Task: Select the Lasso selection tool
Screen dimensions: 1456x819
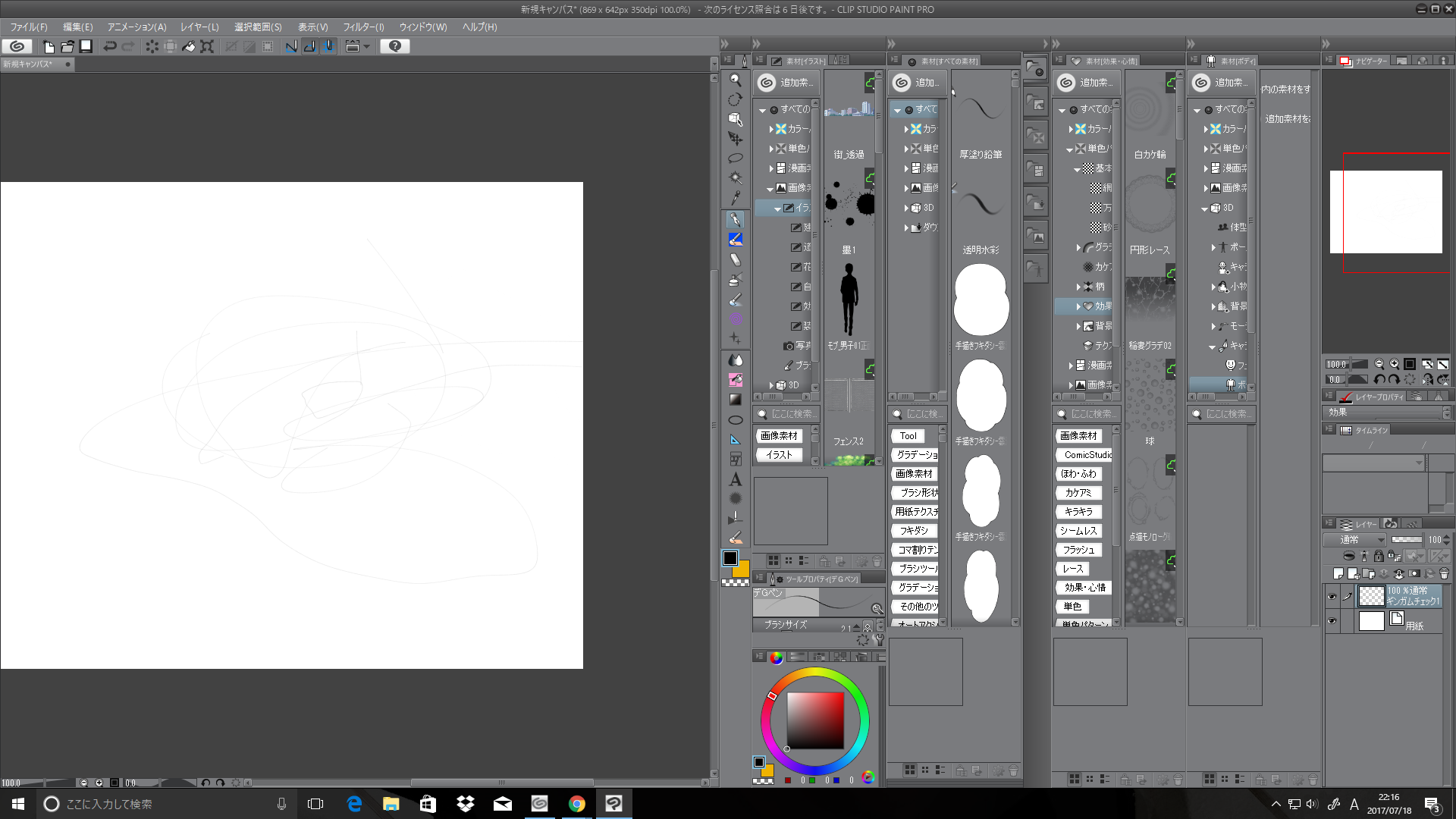Action: pos(735,158)
